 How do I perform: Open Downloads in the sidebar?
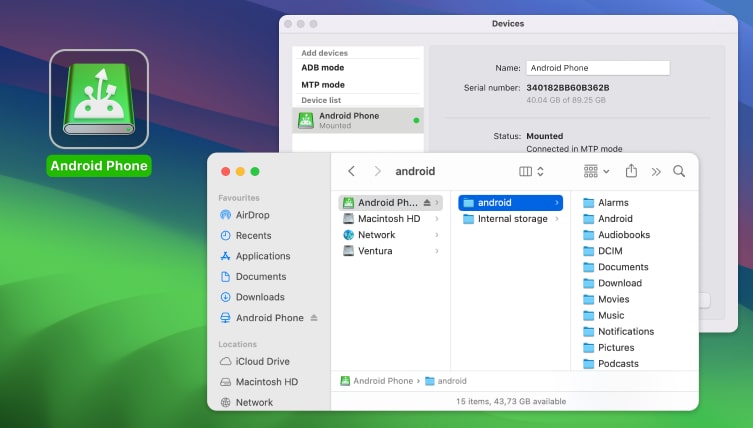pyautogui.click(x=252, y=297)
